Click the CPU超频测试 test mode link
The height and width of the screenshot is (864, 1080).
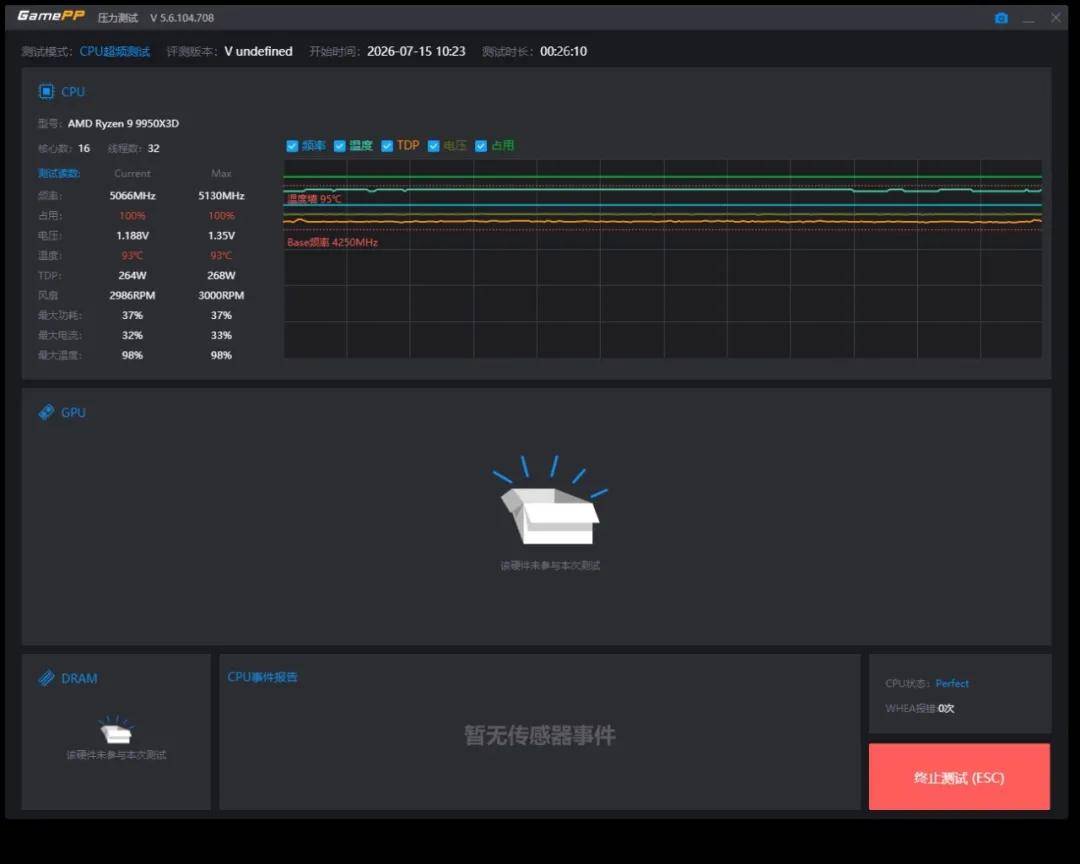[x=115, y=52]
